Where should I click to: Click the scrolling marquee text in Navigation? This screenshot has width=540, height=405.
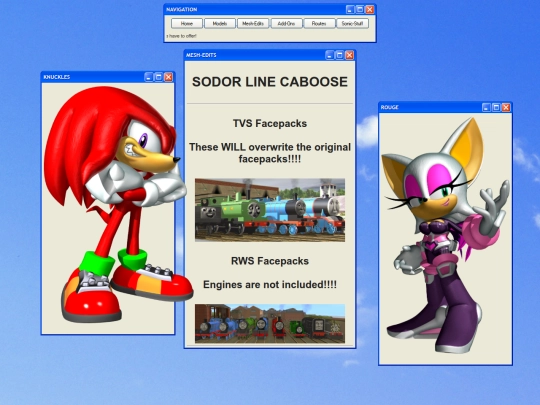tap(181, 36)
